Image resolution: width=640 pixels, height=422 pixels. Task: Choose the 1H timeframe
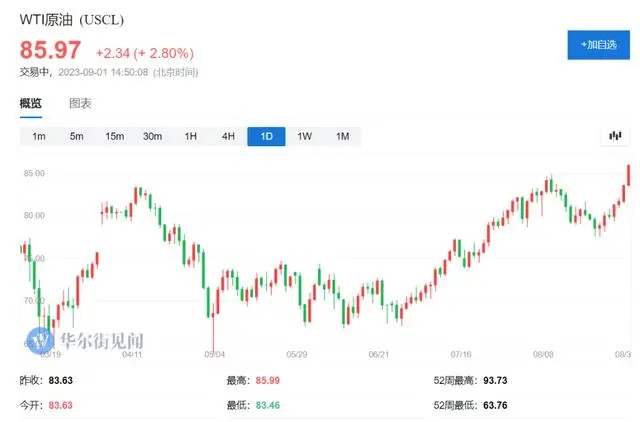tap(191, 136)
